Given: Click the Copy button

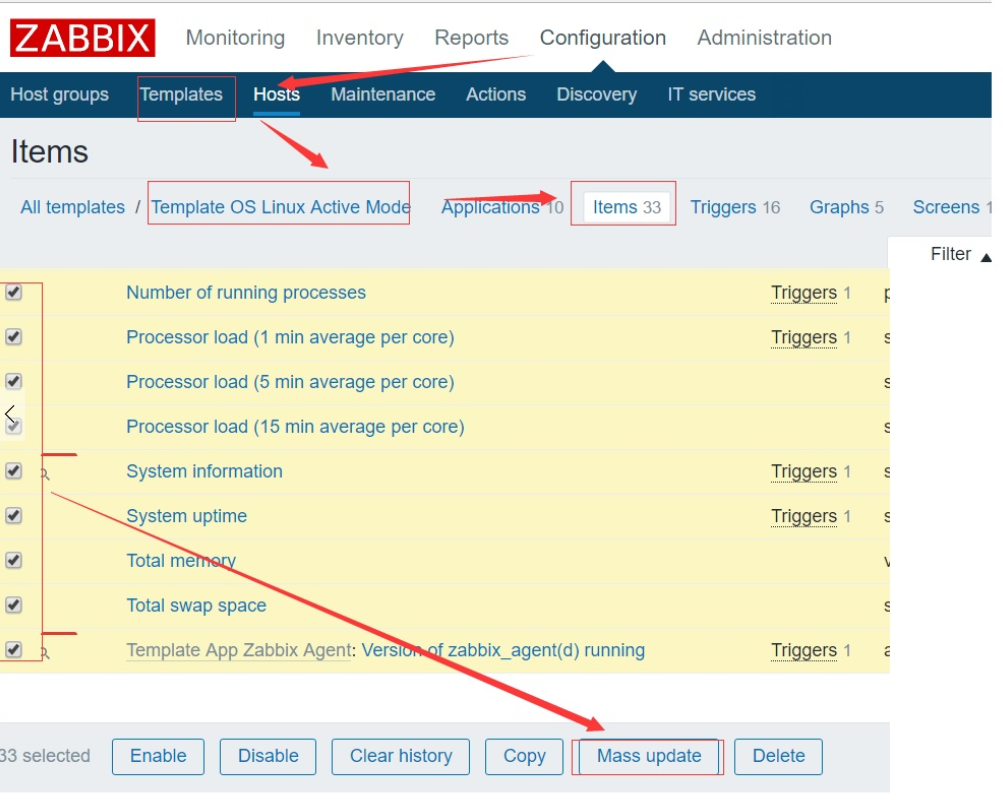Looking at the screenshot, I should point(524,757).
